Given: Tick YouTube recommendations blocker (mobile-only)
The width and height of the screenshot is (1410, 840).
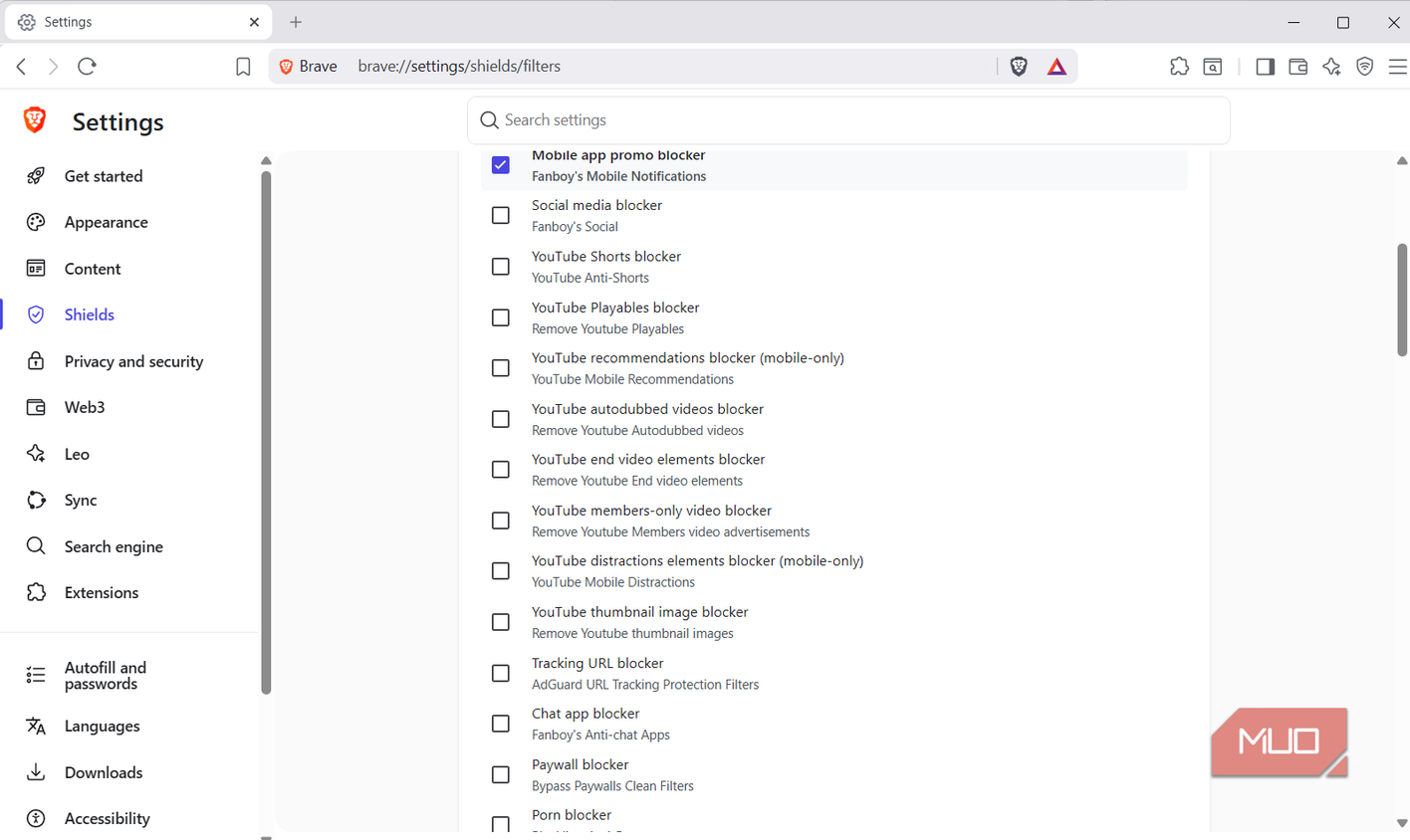Looking at the screenshot, I should pyautogui.click(x=501, y=368).
